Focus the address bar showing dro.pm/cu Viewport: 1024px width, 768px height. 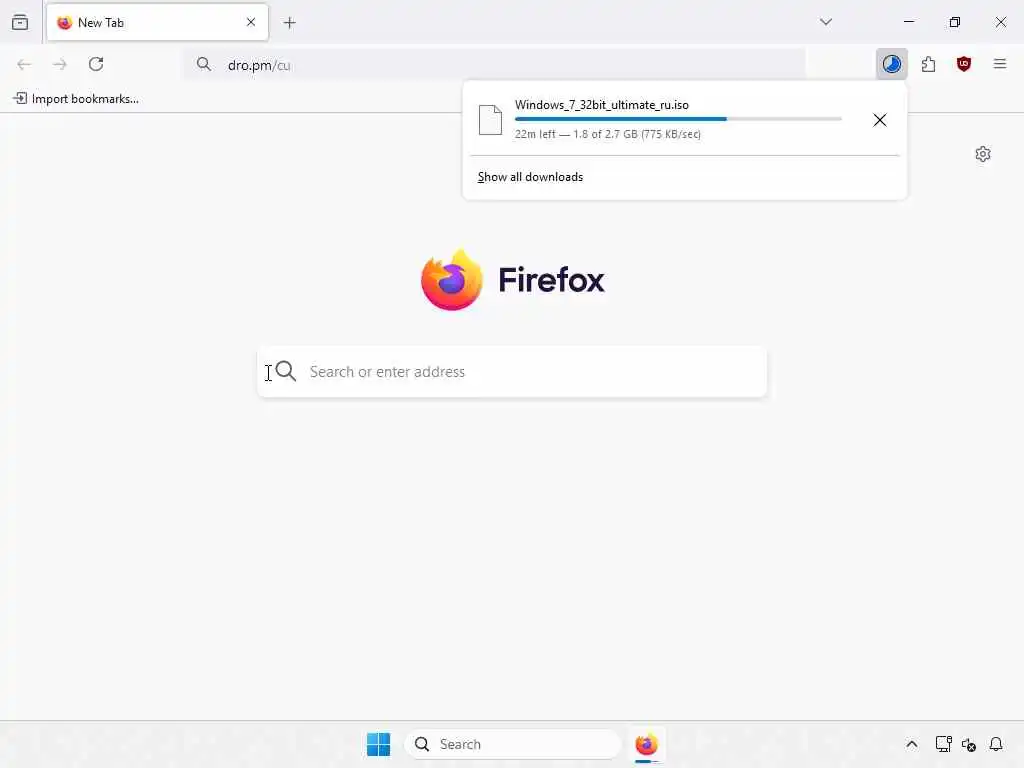(495, 65)
